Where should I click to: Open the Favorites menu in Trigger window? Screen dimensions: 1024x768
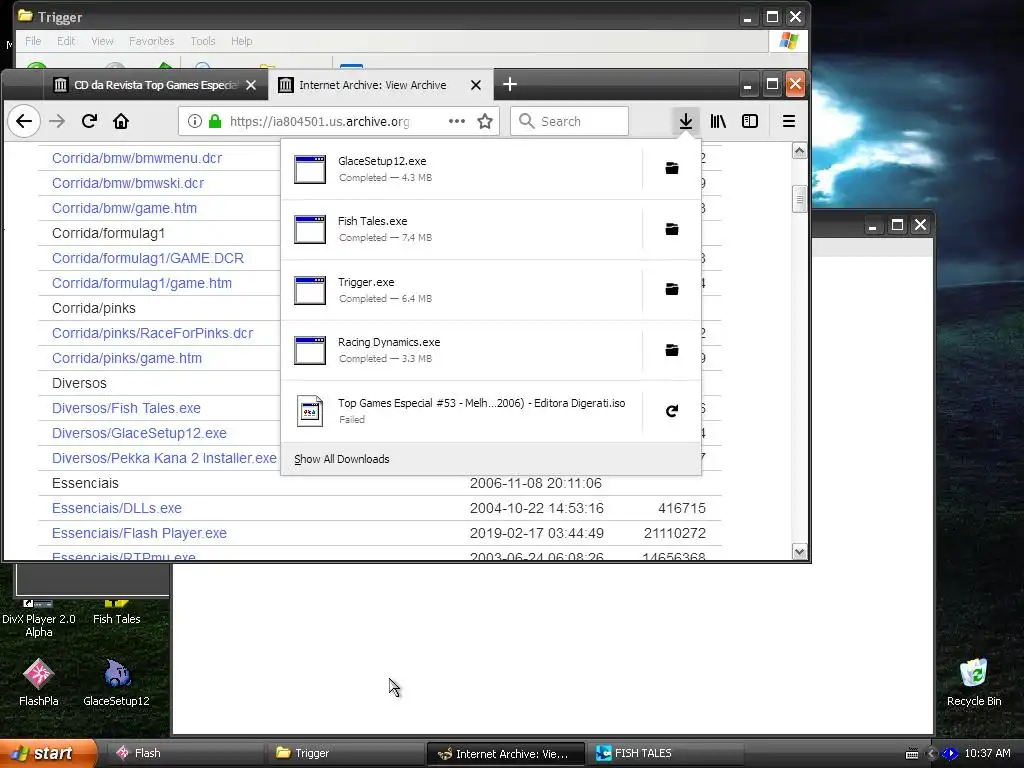click(152, 41)
